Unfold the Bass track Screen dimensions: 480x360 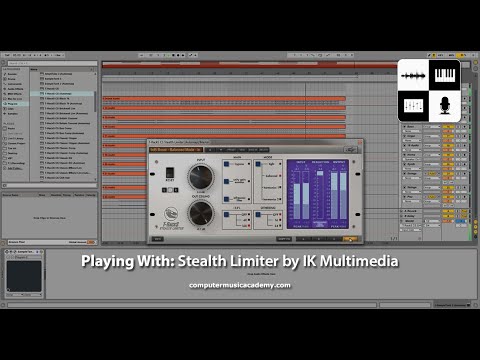(x=405, y=127)
